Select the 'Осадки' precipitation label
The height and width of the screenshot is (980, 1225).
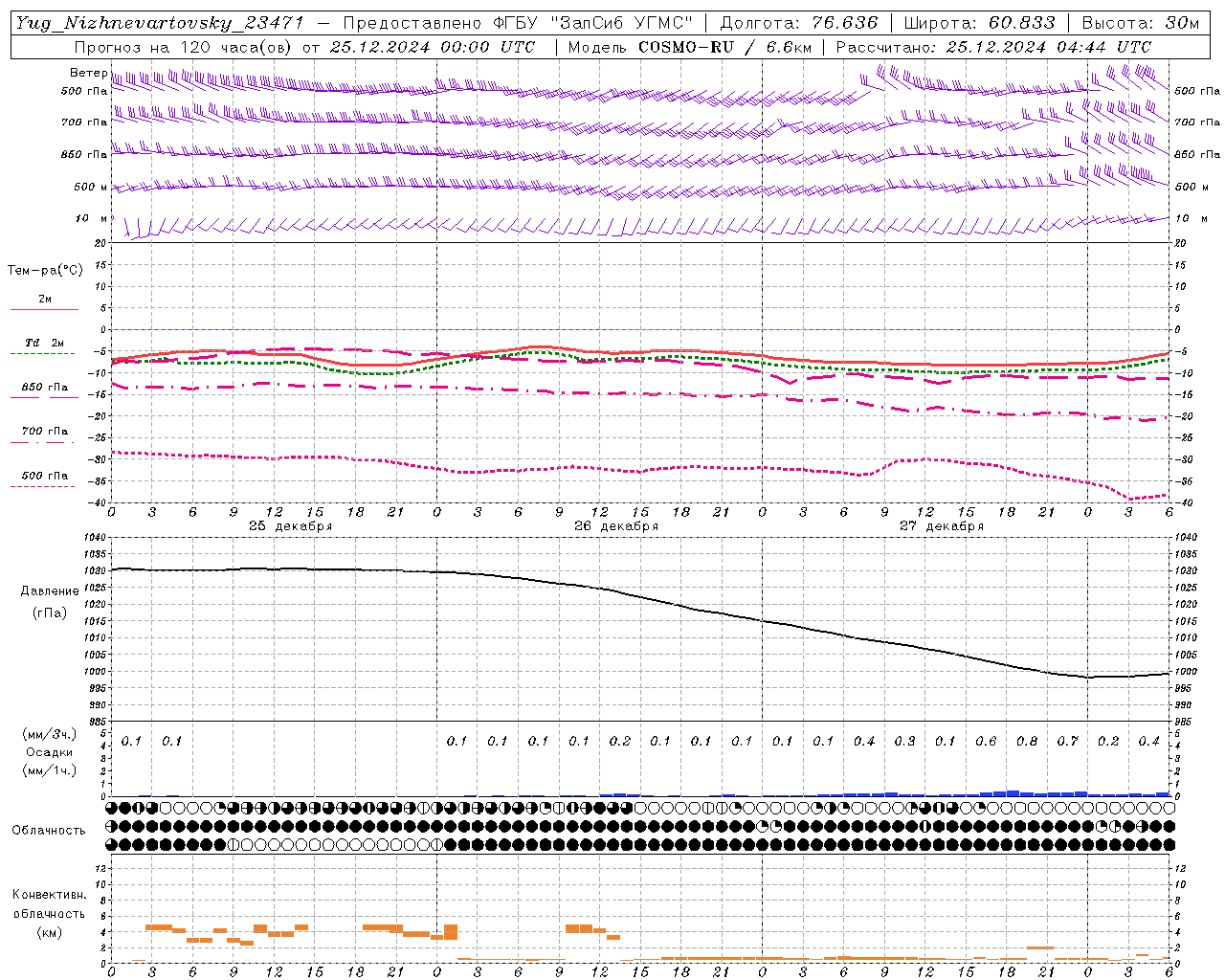(x=50, y=752)
